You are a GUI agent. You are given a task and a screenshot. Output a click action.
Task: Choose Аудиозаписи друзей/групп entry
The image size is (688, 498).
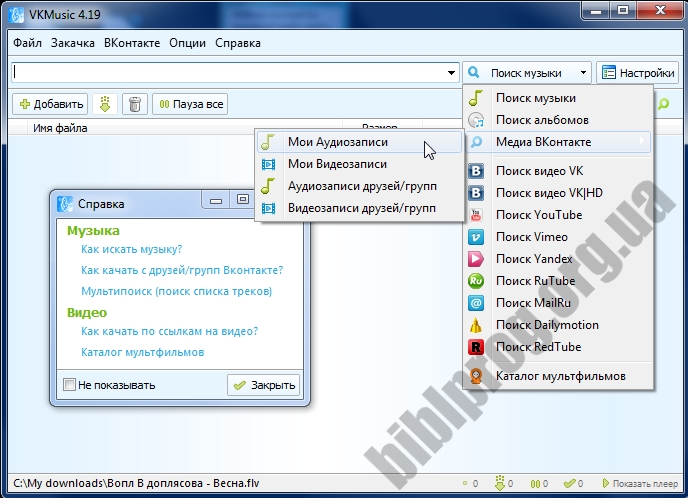pyautogui.click(x=359, y=186)
